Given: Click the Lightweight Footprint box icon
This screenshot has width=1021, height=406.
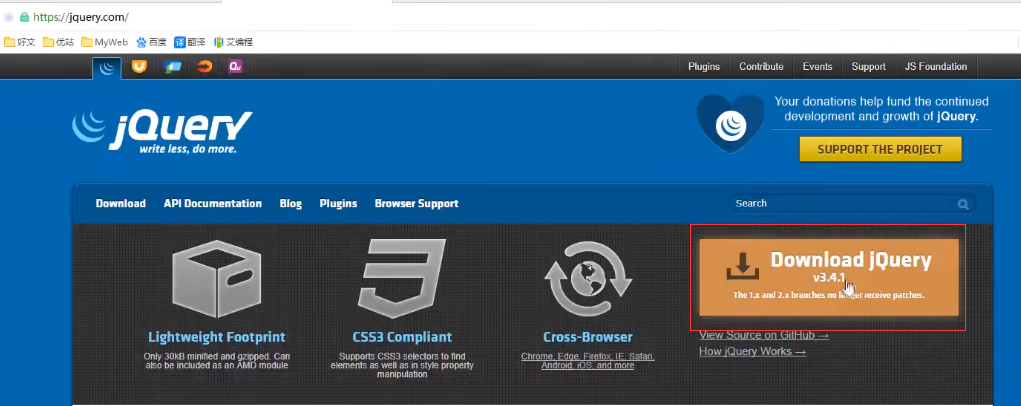Looking at the screenshot, I should [x=217, y=278].
